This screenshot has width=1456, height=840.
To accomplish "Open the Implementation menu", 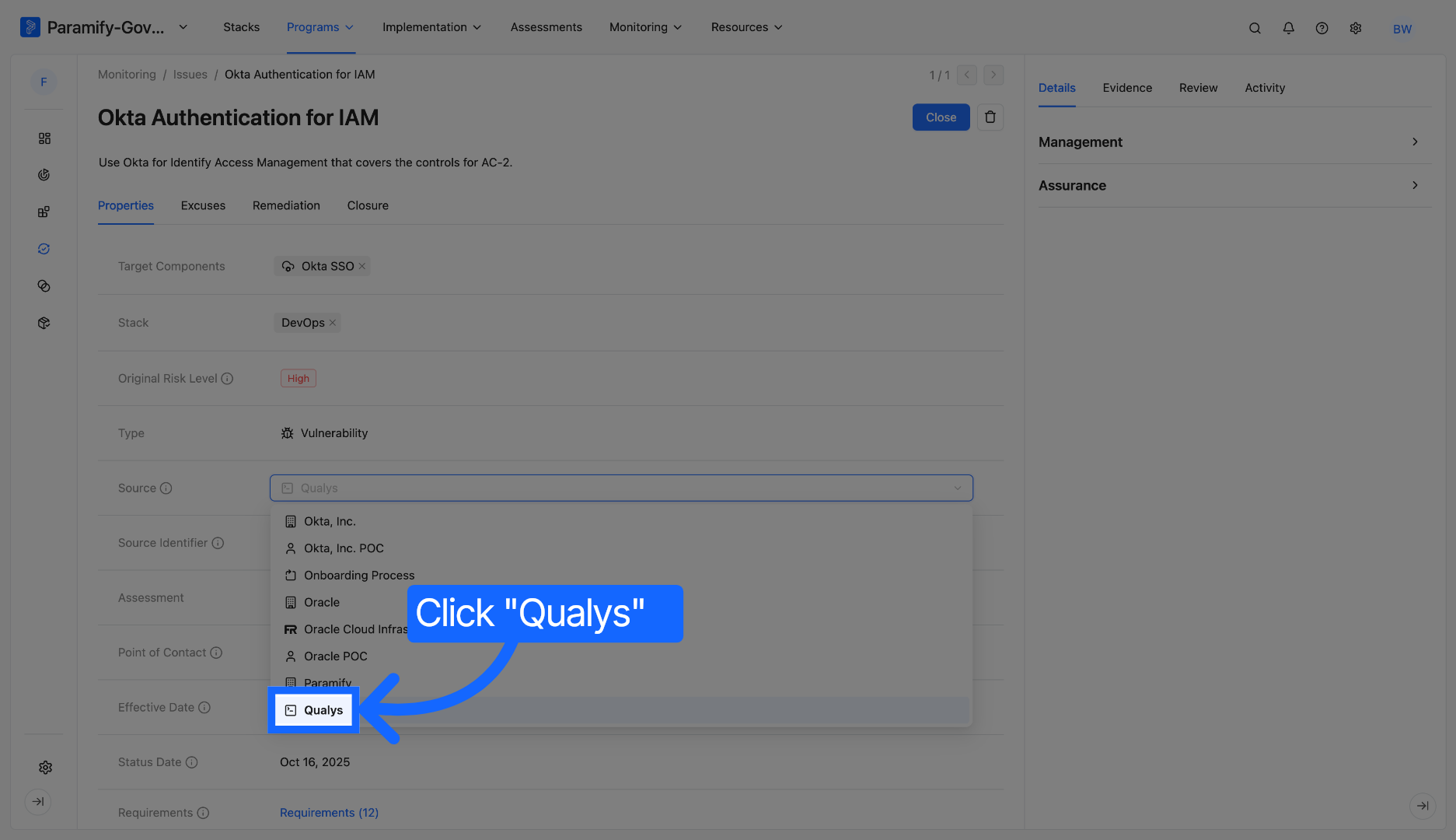I will point(431,27).
